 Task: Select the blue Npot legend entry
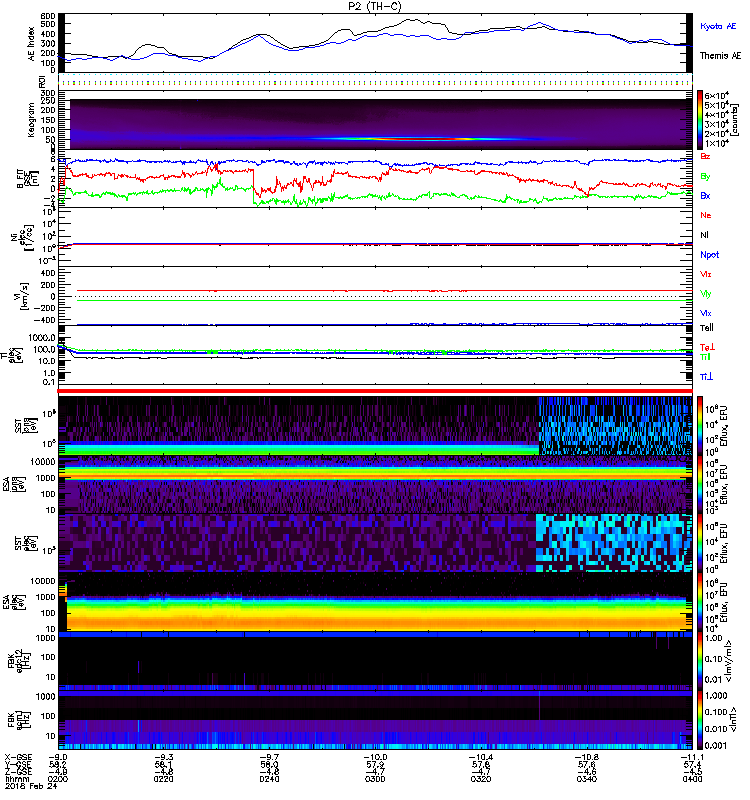tap(709, 255)
